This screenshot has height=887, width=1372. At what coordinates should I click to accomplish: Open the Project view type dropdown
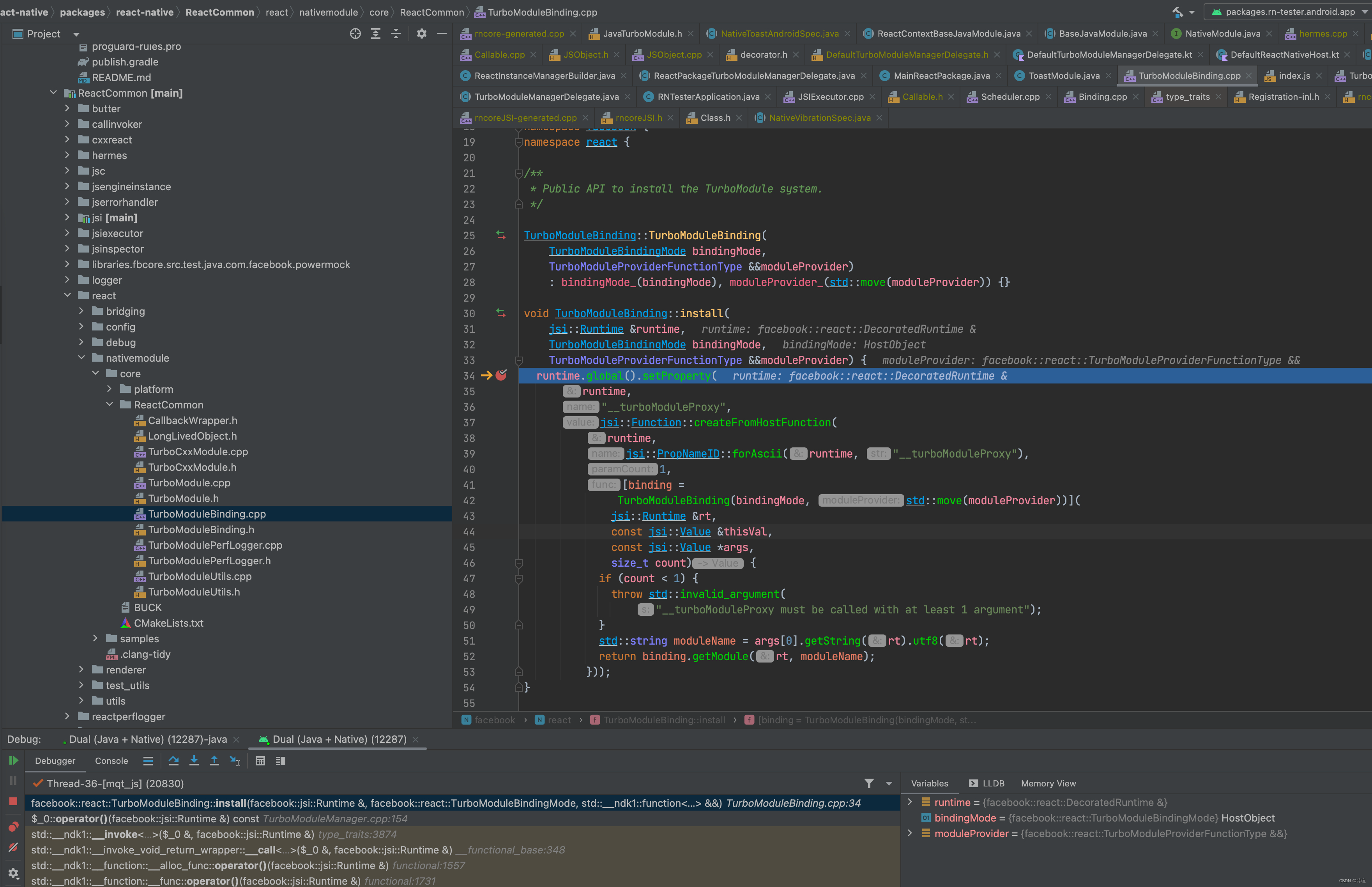pyautogui.click(x=76, y=34)
